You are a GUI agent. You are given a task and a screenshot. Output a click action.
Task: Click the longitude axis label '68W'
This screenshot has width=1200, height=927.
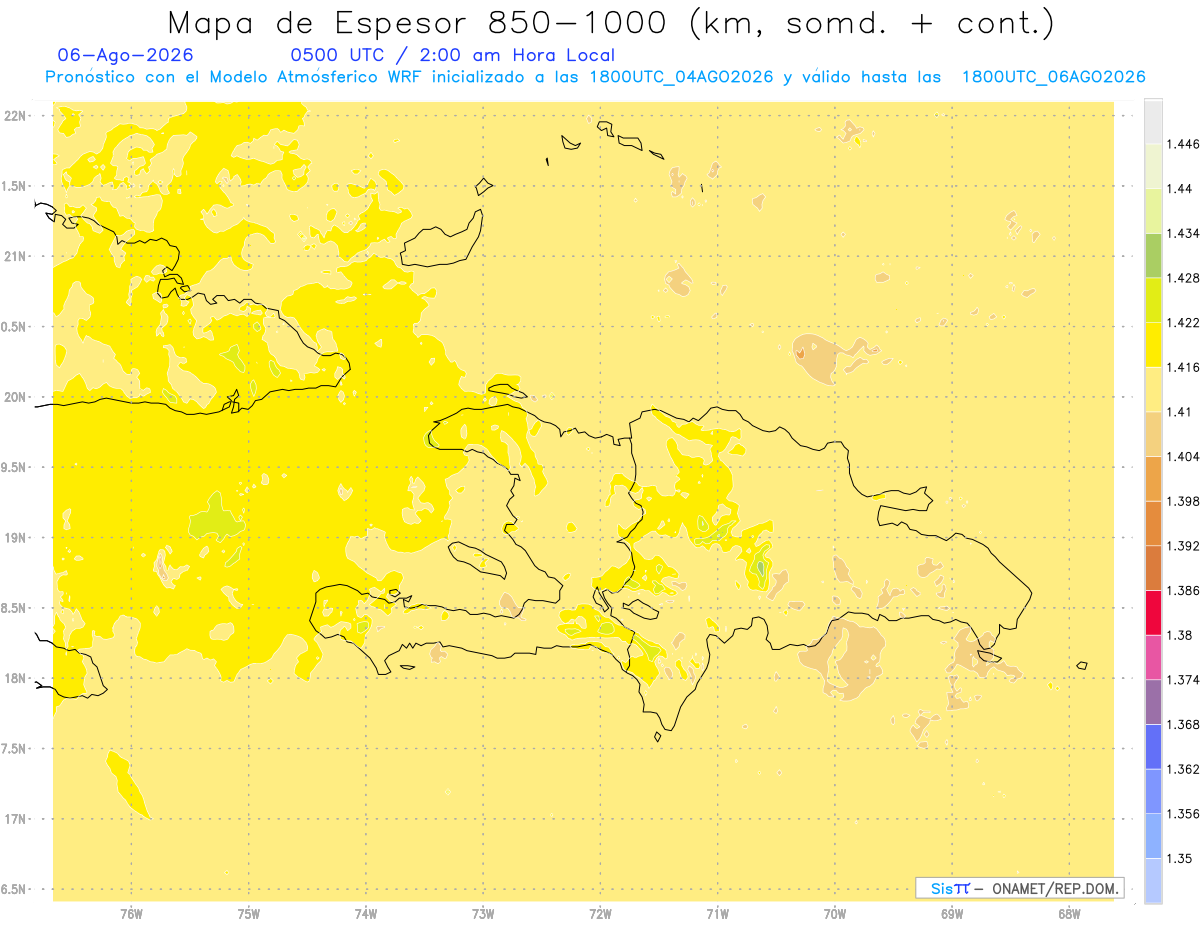click(1069, 914)
